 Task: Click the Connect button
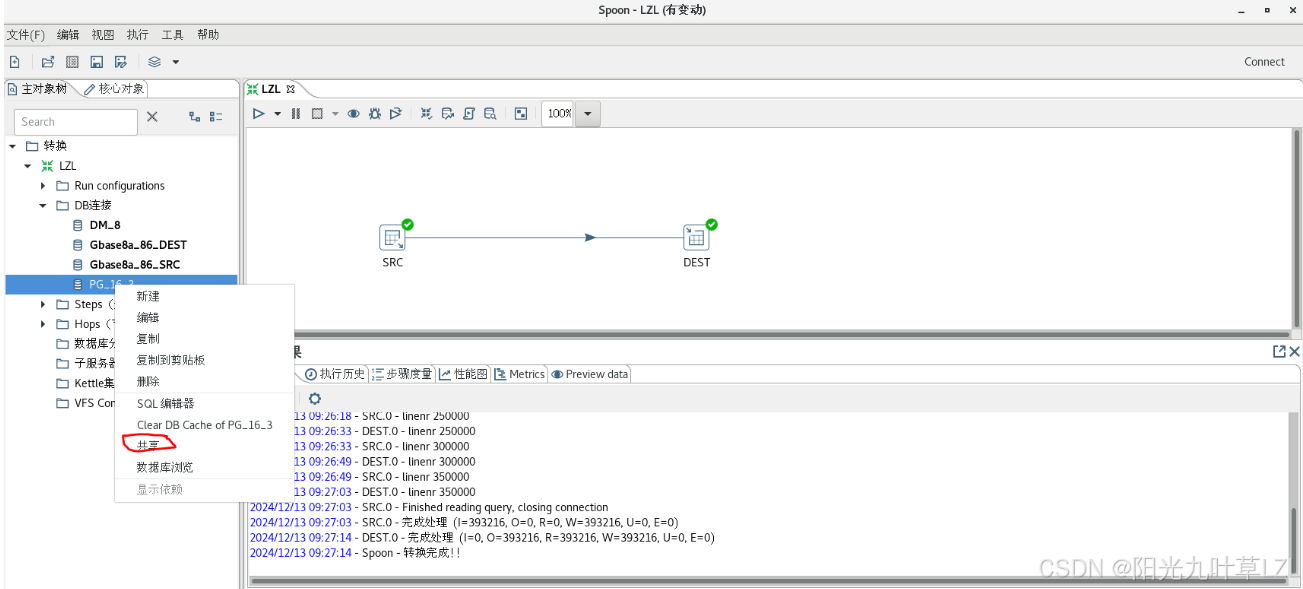(1264, 62)
